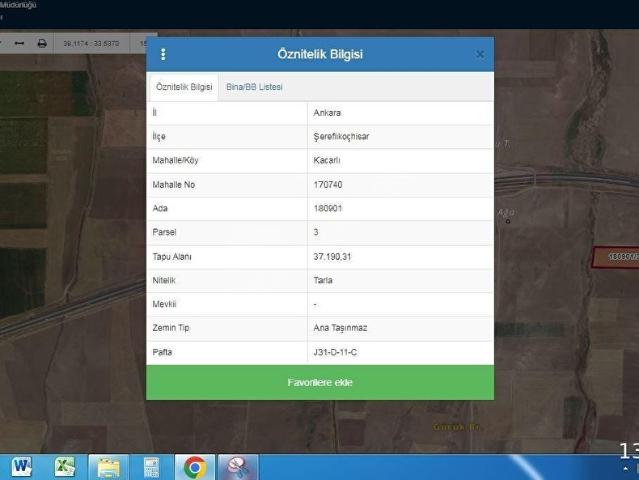639x480 pixels.
Task: Open the Snipping Tool taskbar icon
Action: pos(238,466)
